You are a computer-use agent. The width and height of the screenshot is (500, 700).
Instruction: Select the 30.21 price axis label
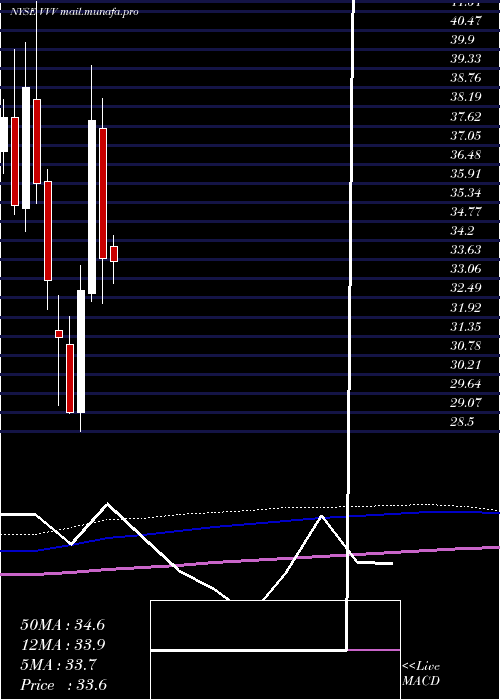click(466, 365)
